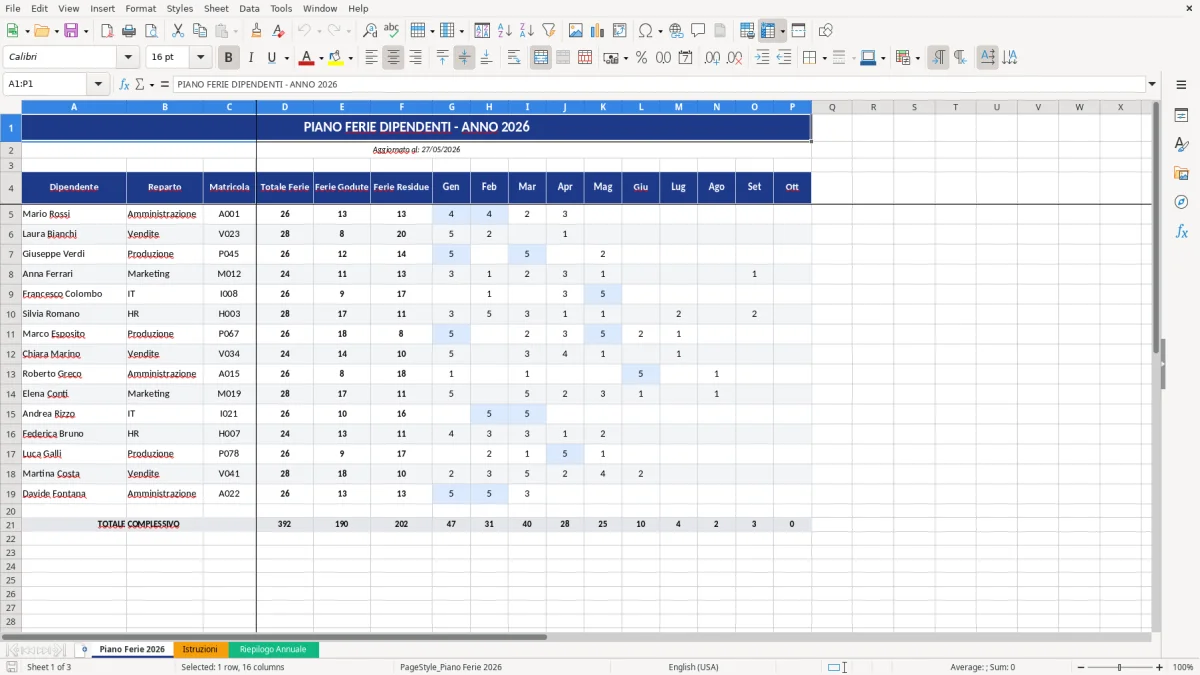
Task: Click the Print icon
Action: [x=129, y=31]
